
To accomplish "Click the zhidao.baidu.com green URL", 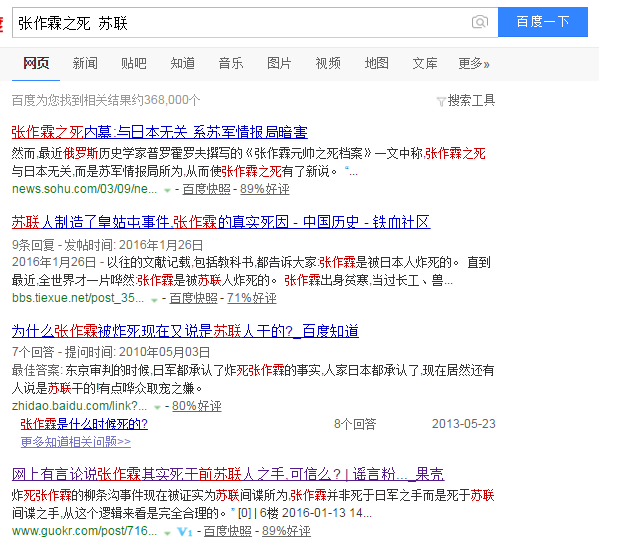I will click(79, 406).
